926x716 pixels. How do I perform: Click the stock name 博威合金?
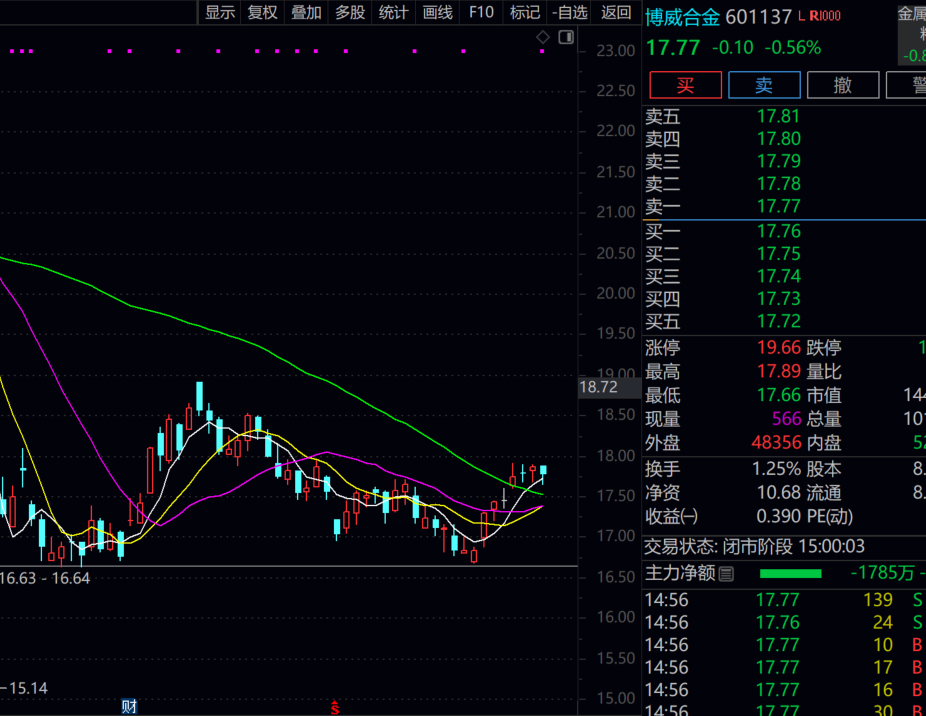(x=682, y=17)
